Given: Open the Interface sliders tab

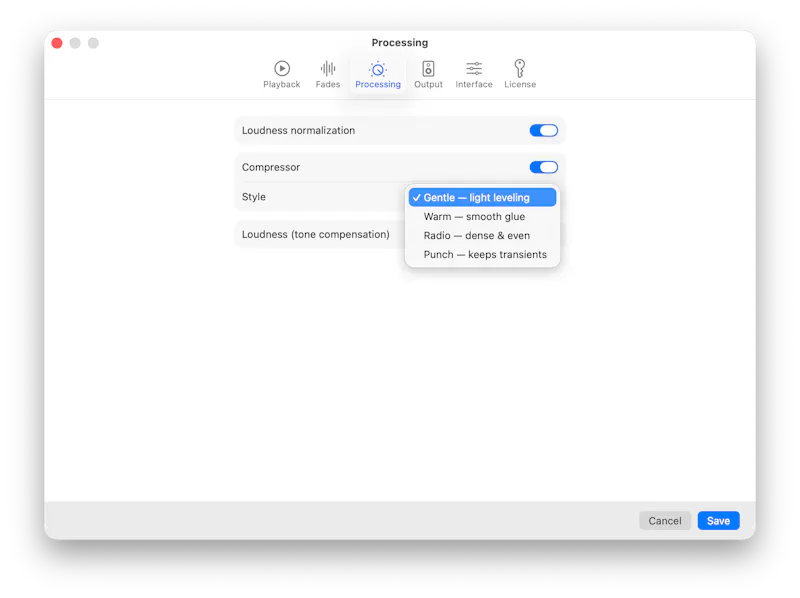Looking at the screenshot, I should [473, 74].
